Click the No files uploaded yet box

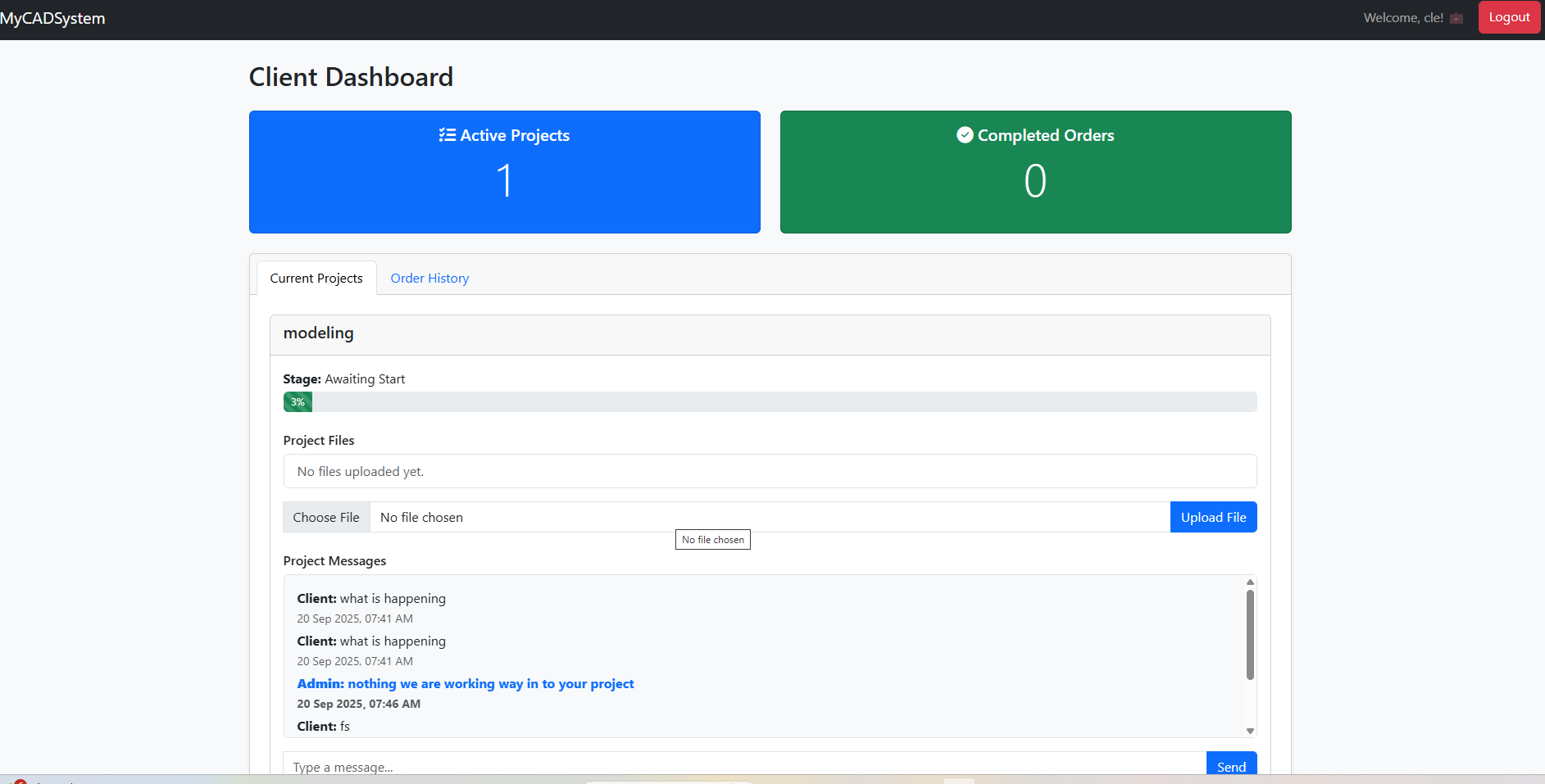[x=360, y=471]
